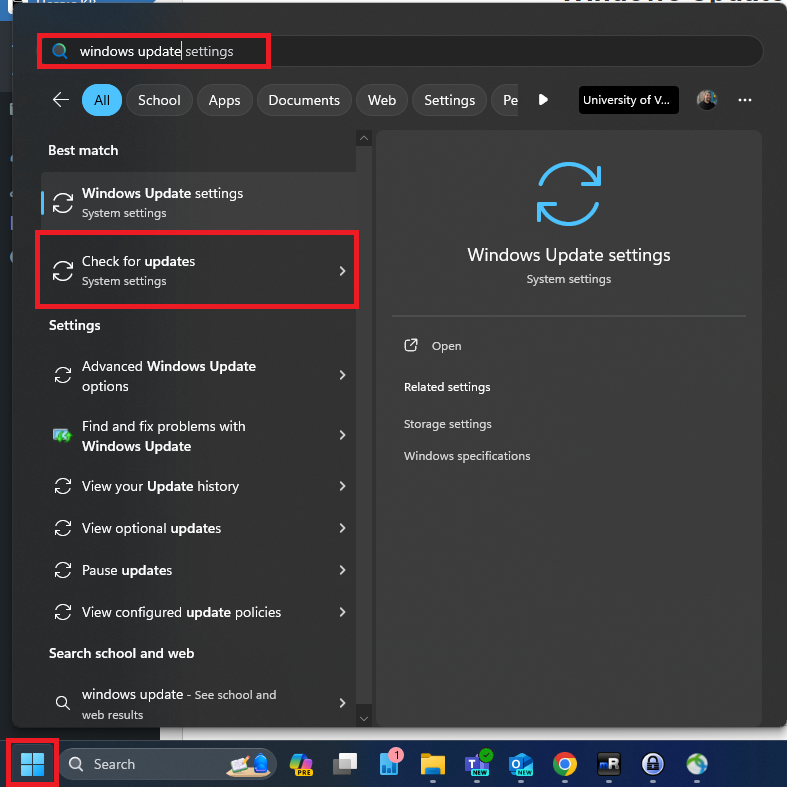Open File Explorer from the taskbar
Viewport: 787px width, 787px height.
pyautogui.click(x=432, y=764)
